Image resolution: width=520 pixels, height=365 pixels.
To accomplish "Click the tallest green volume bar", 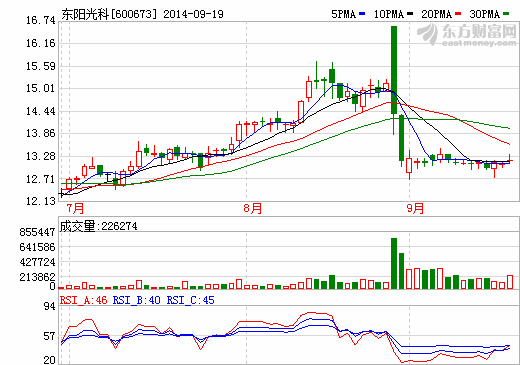I will tap(394, 263).
